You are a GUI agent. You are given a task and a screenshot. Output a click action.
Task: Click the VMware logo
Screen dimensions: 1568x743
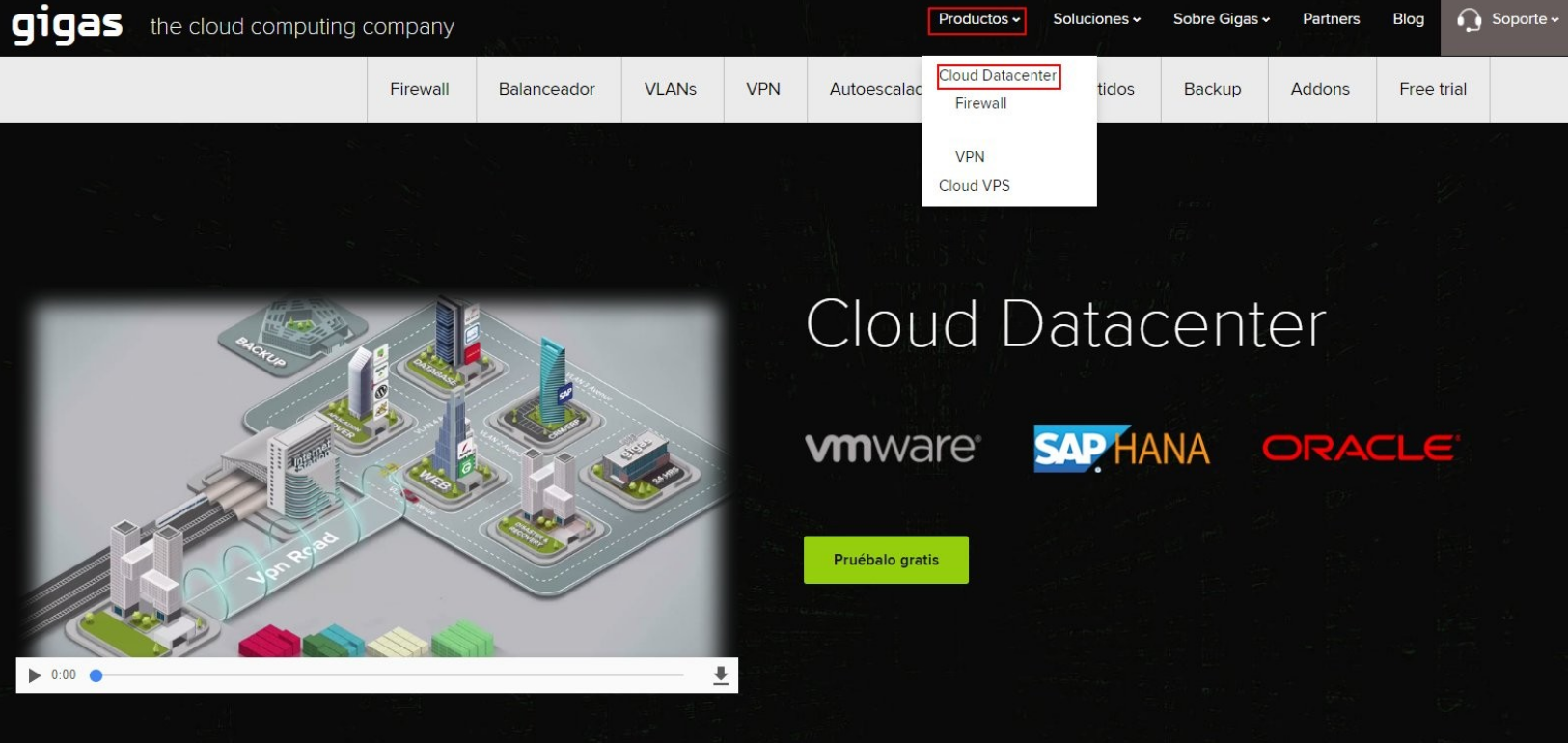click(893, 447)
